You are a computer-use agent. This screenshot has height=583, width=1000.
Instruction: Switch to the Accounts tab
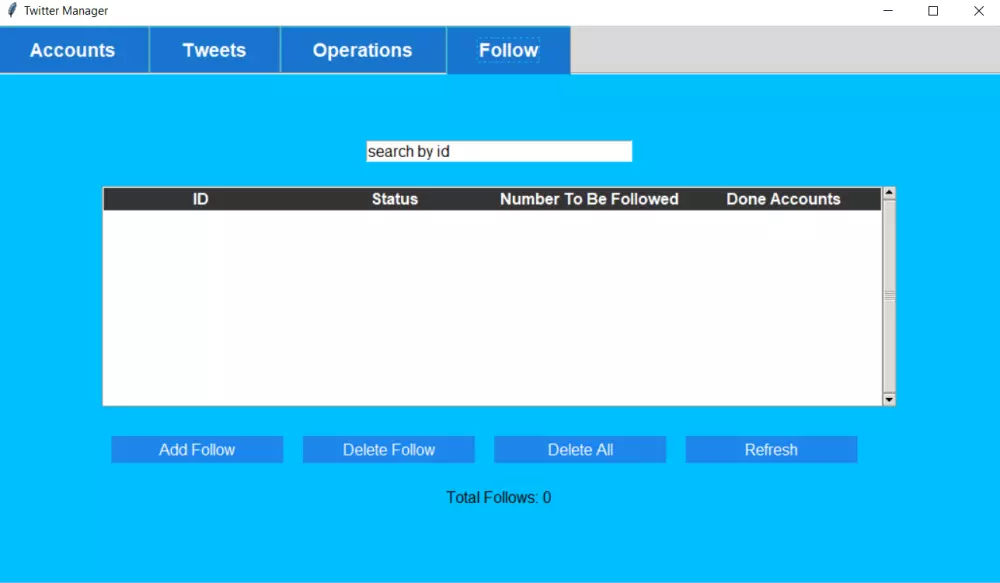point(74,50)
